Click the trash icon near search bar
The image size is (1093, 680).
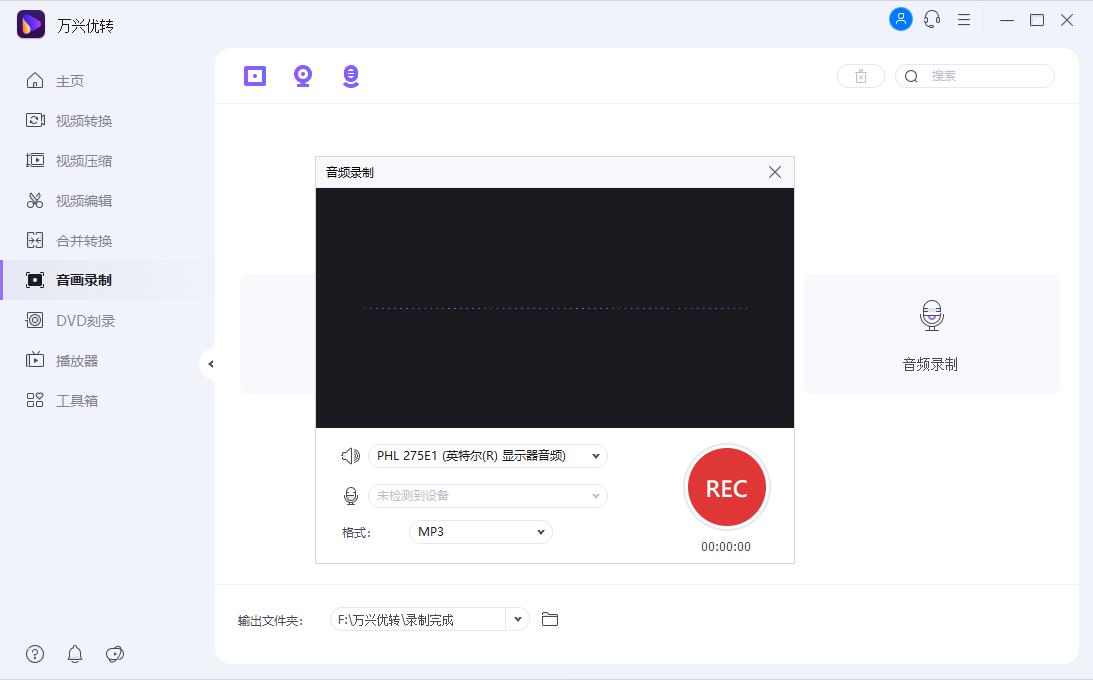(x=861, y=75)
